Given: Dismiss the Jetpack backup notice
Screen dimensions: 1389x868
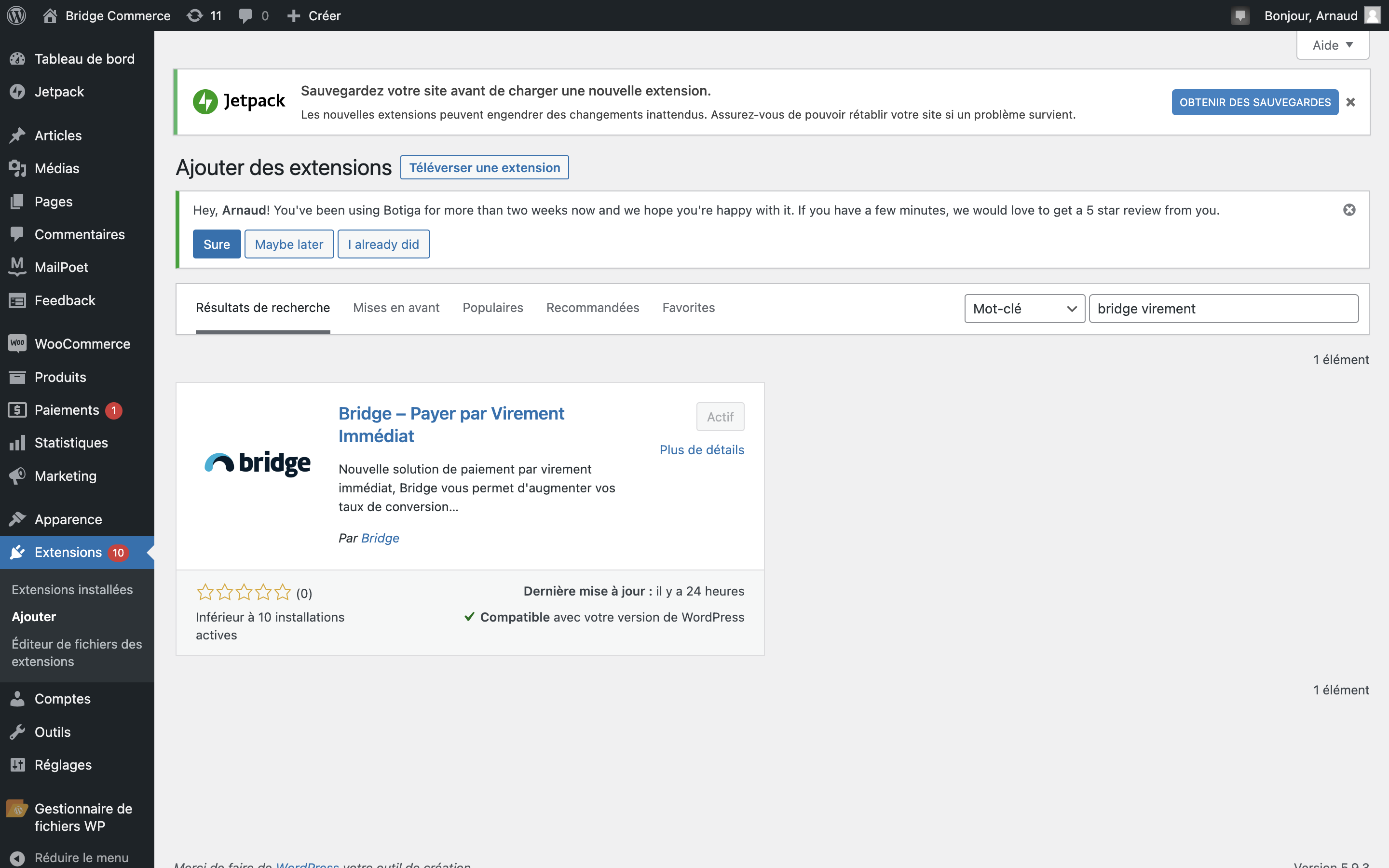Looking at the screenshot, I should [x=1350, y=102].
